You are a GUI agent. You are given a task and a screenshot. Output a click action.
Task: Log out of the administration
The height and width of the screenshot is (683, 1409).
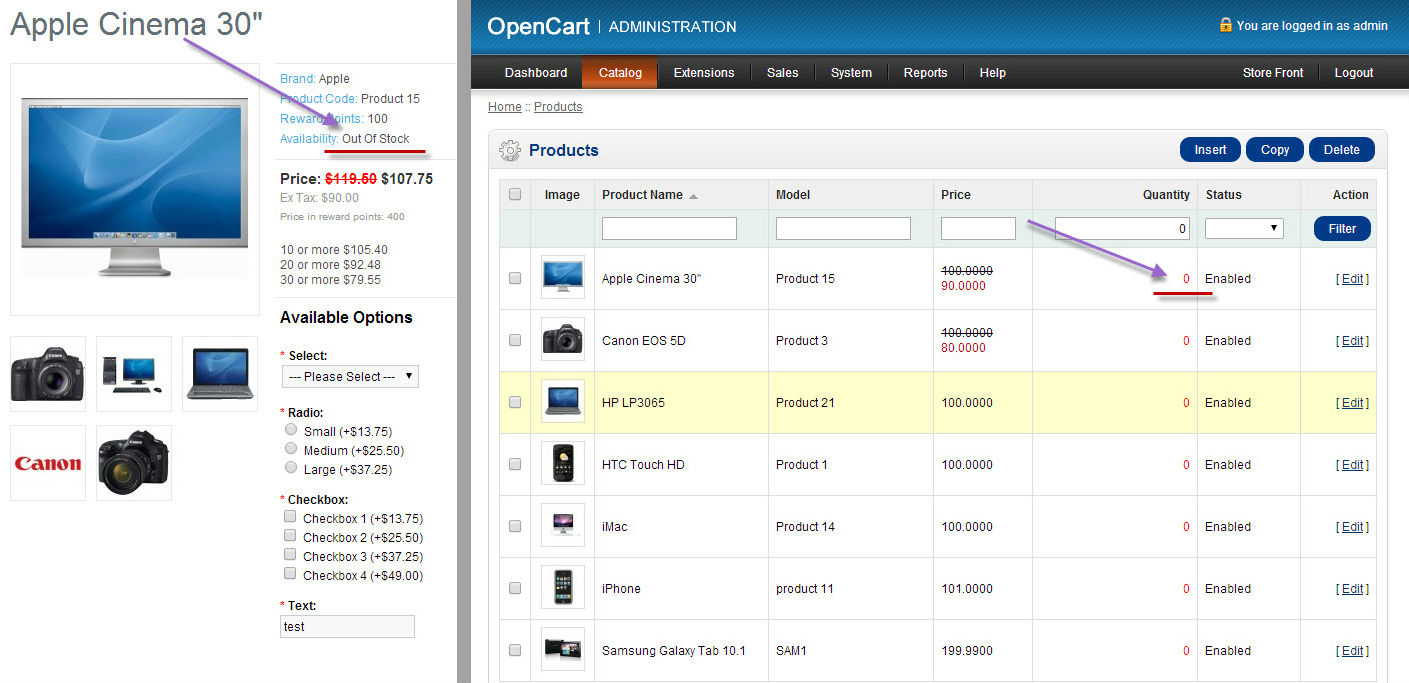click(1354, 73)
